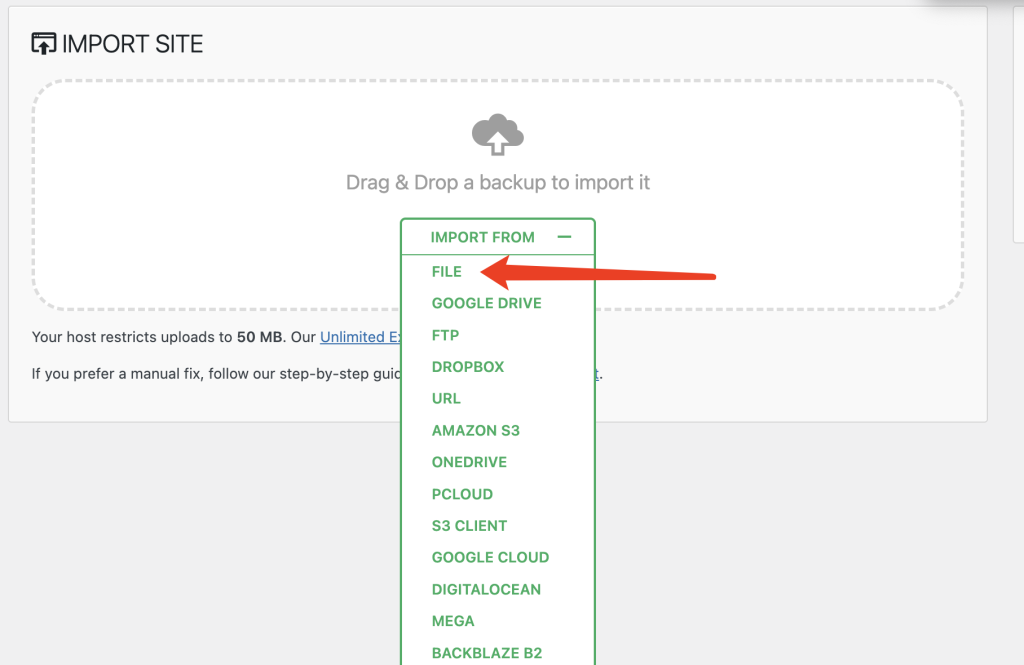This screenshot has height=665, width=1024.
Task: Pick Google Cloud as import source
Action: 490,557
